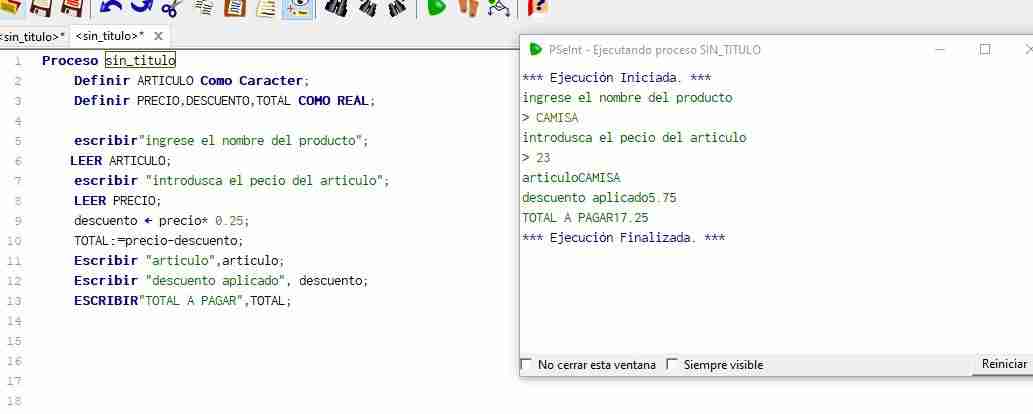Click the 'LEER PRECIO;' line
Screen dimensions: 1033x414
(x=117, y=200)
